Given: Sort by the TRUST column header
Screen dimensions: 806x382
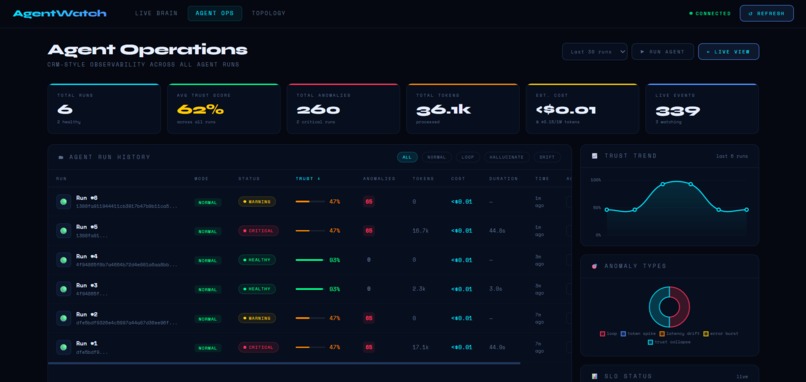Looking at the screenshot, I should 308,179.
